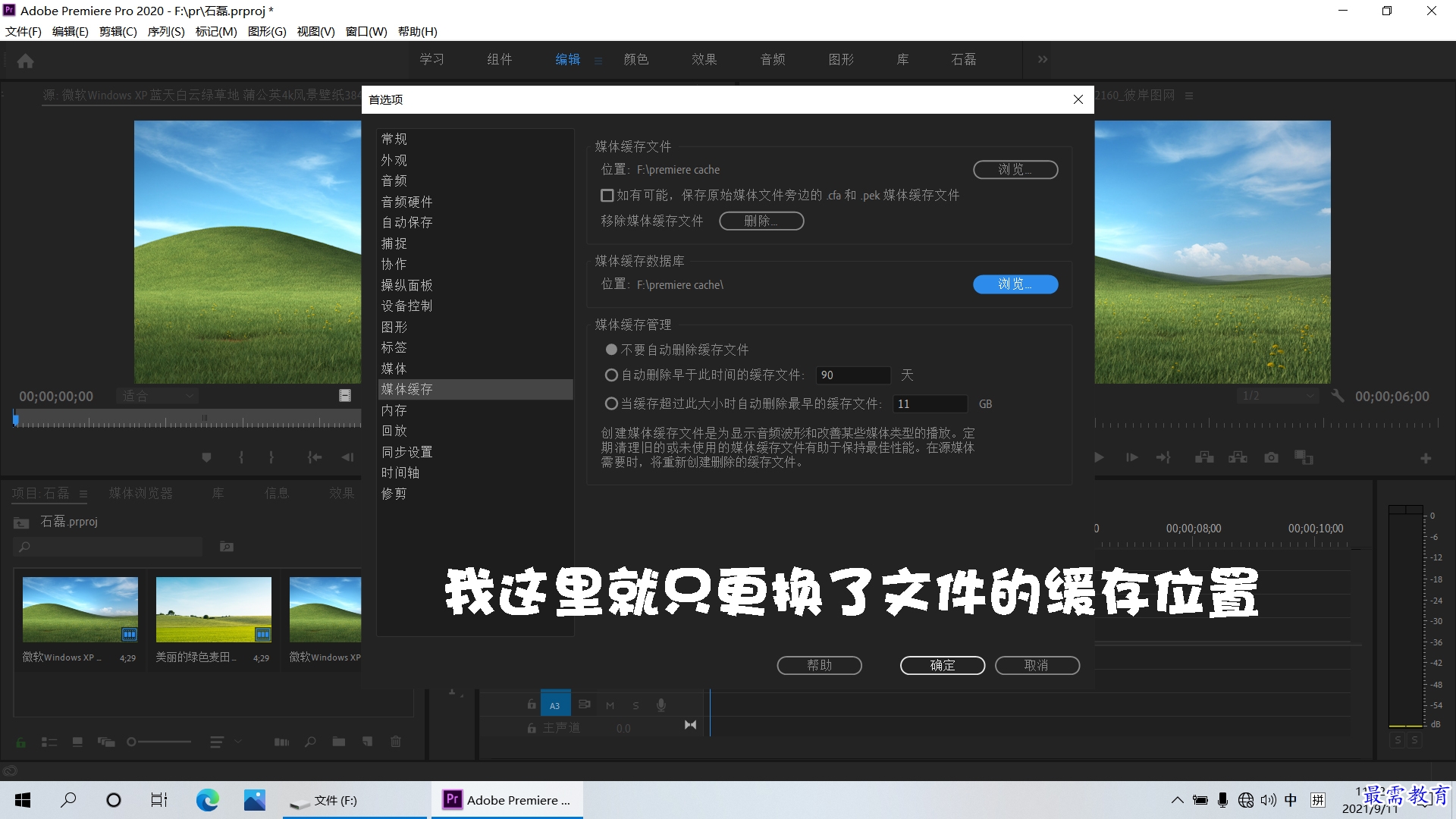Click the project panel thumbnail zoom slider
The width and height of the screenshot is (1456, 819).
tap(159, 742)
